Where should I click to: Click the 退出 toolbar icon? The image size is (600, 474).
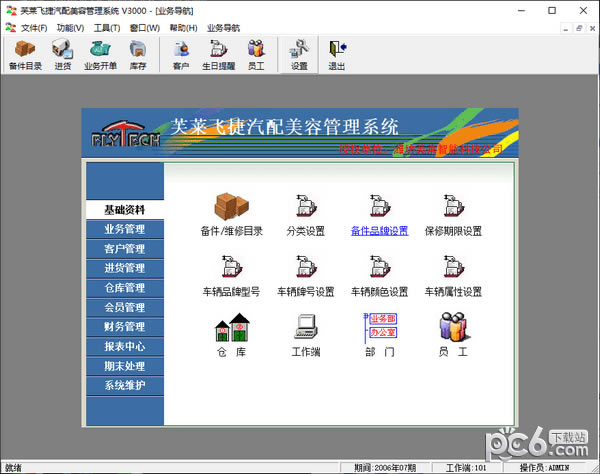click(x=337, y=53)
